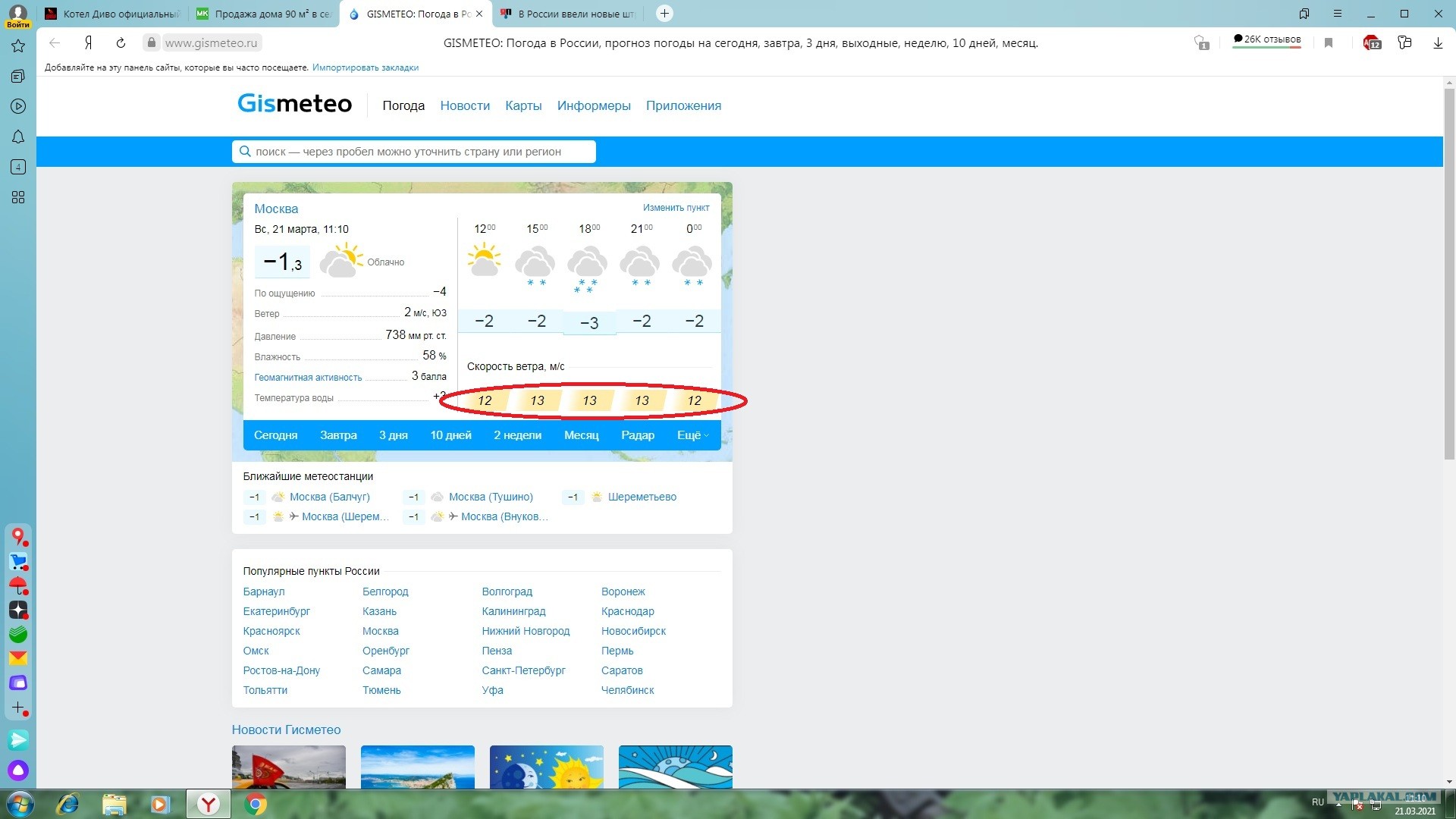Select the 10 дней forecast tab
The width and height of the screenshot is (1456, 819).
pyautogui.click(x=450, y=435)
